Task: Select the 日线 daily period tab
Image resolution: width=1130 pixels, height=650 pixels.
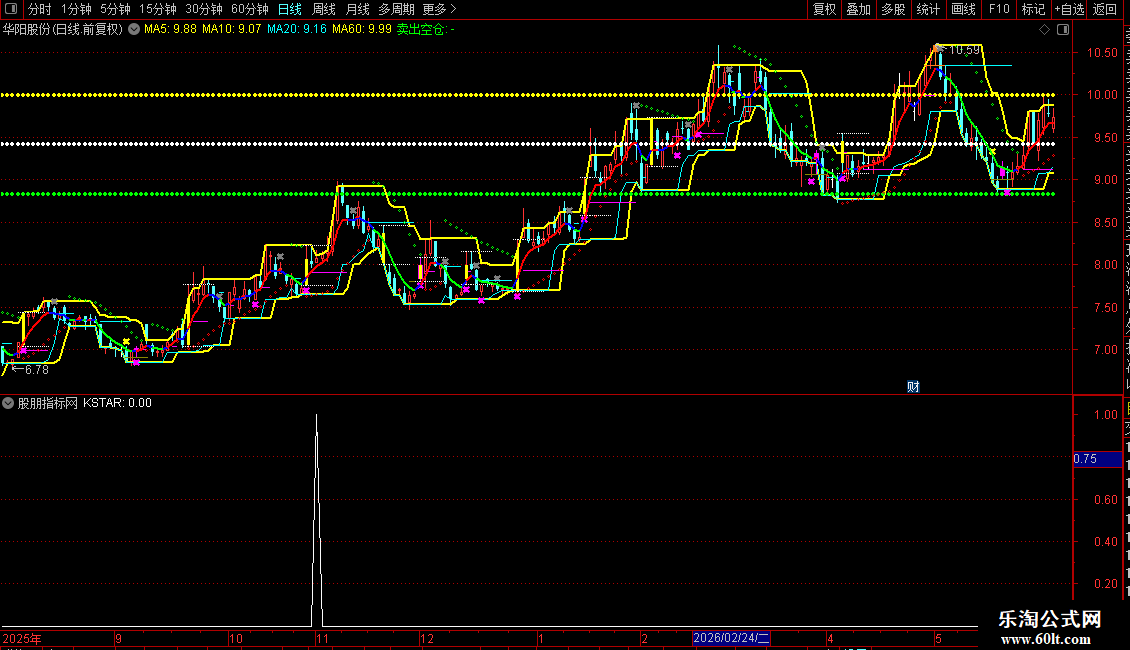Action: (290, 9)
